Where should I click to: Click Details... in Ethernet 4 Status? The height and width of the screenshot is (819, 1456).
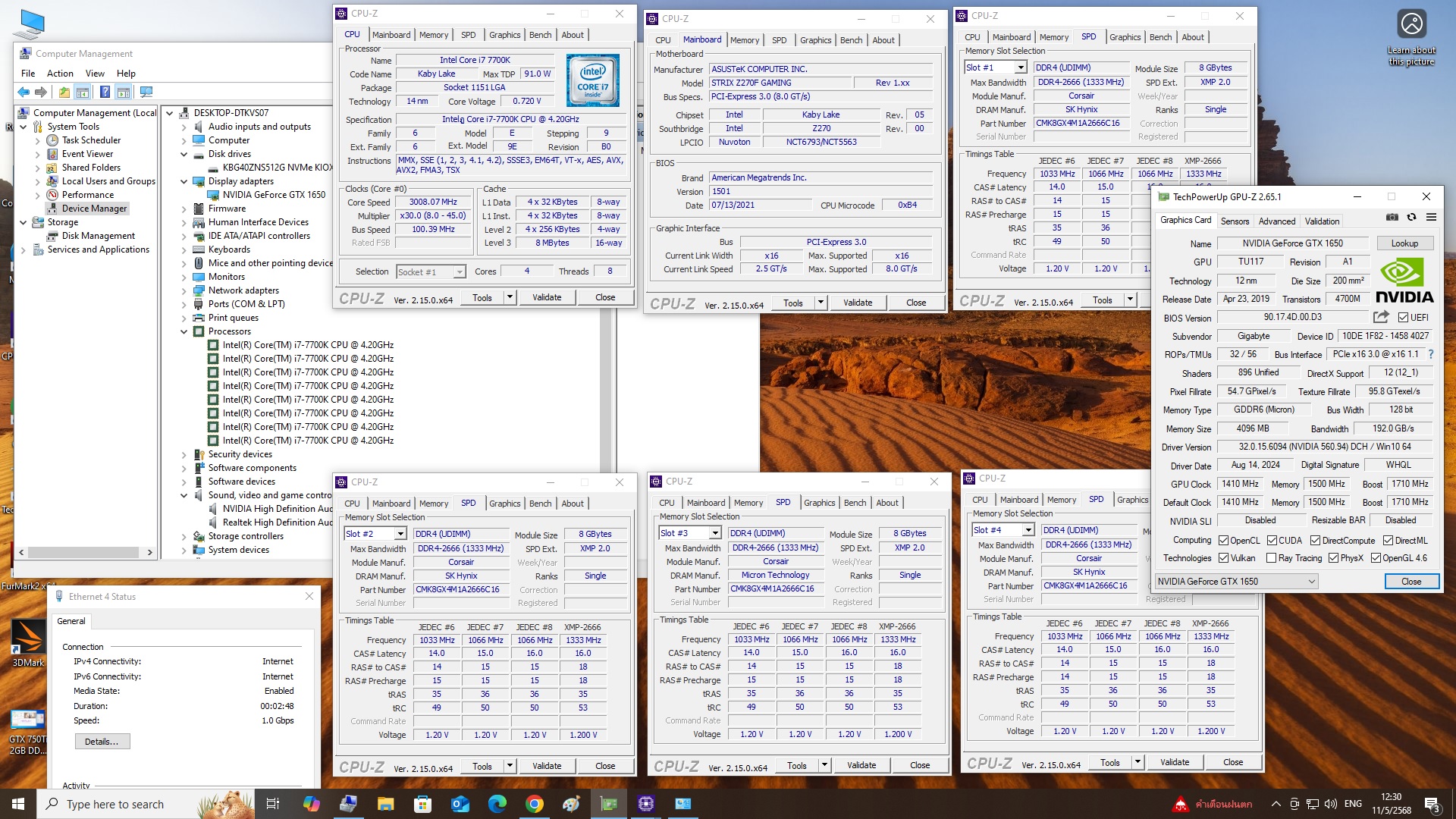coord(102,742)
